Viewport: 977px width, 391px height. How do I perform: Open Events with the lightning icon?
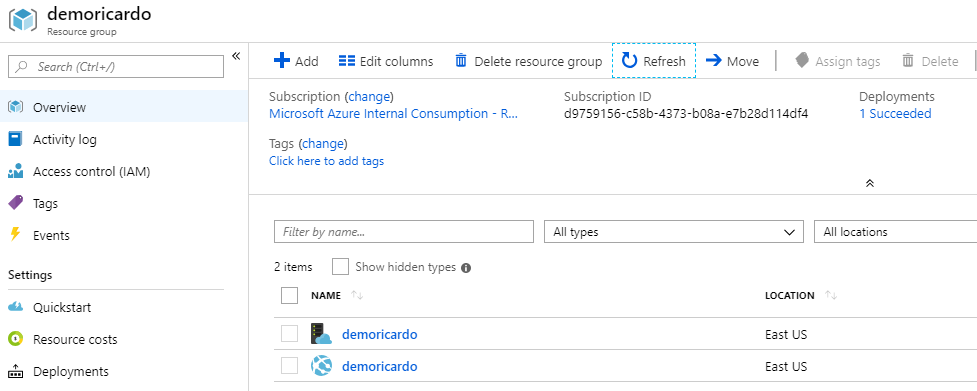point(51,235)
